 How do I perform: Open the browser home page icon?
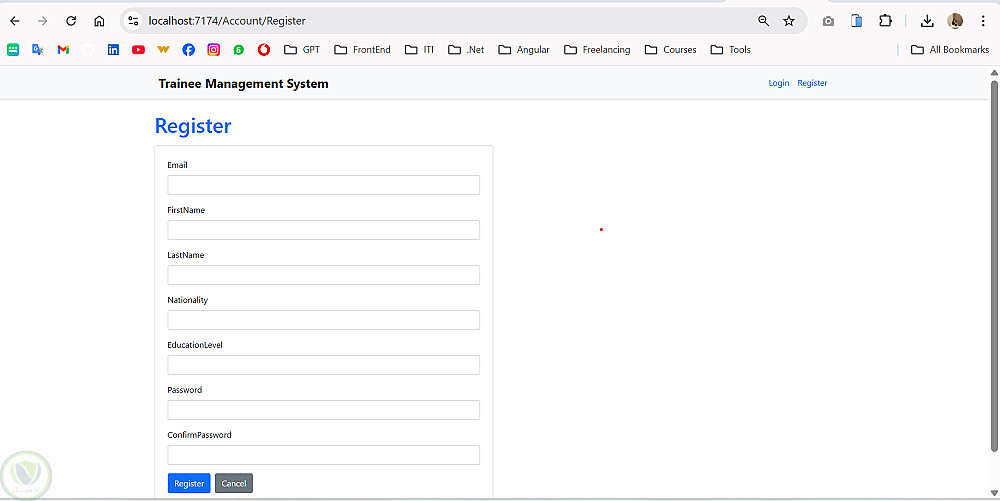click(x=99, y=21)
